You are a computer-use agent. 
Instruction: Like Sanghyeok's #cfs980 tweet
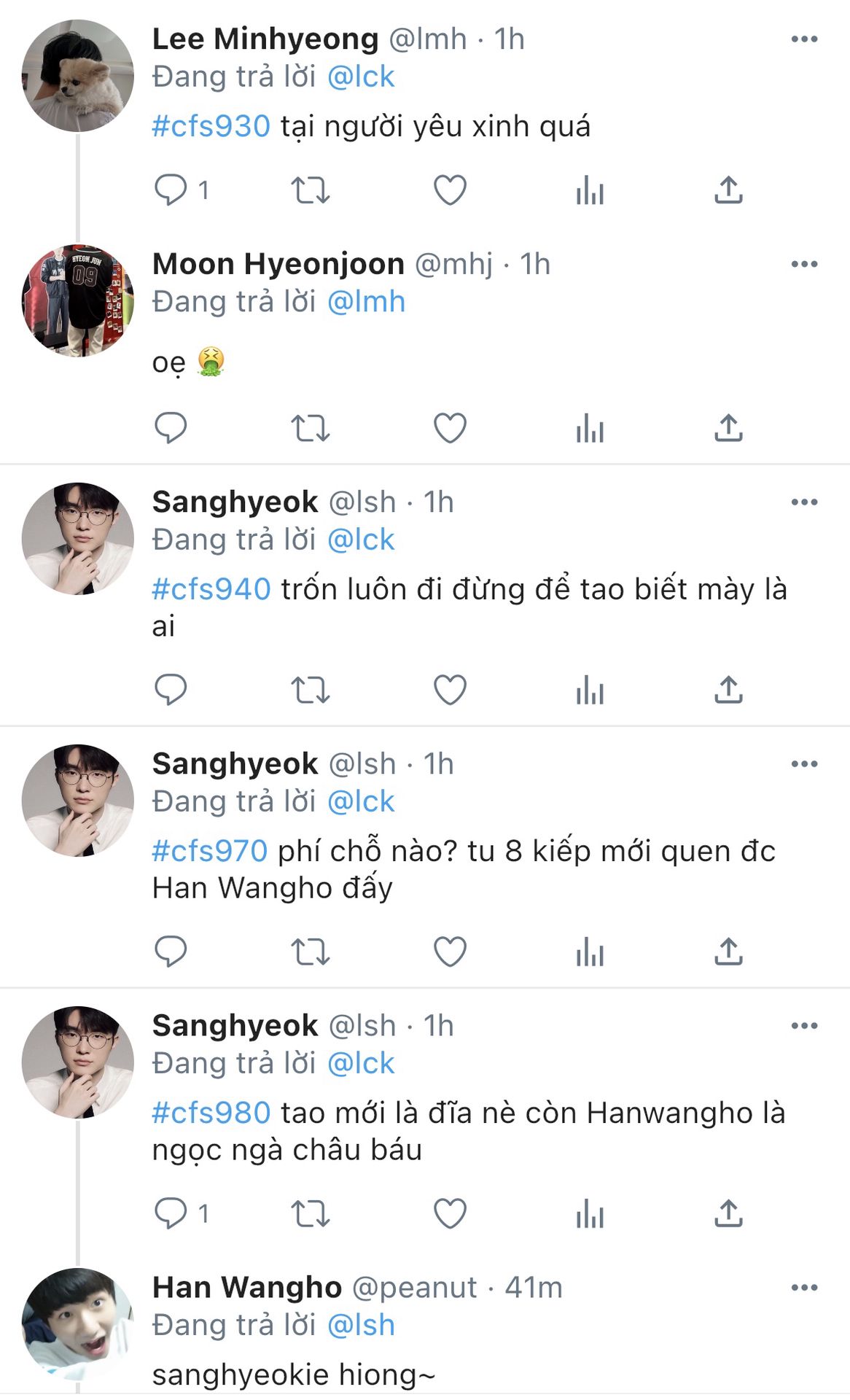pos(450,1213)
